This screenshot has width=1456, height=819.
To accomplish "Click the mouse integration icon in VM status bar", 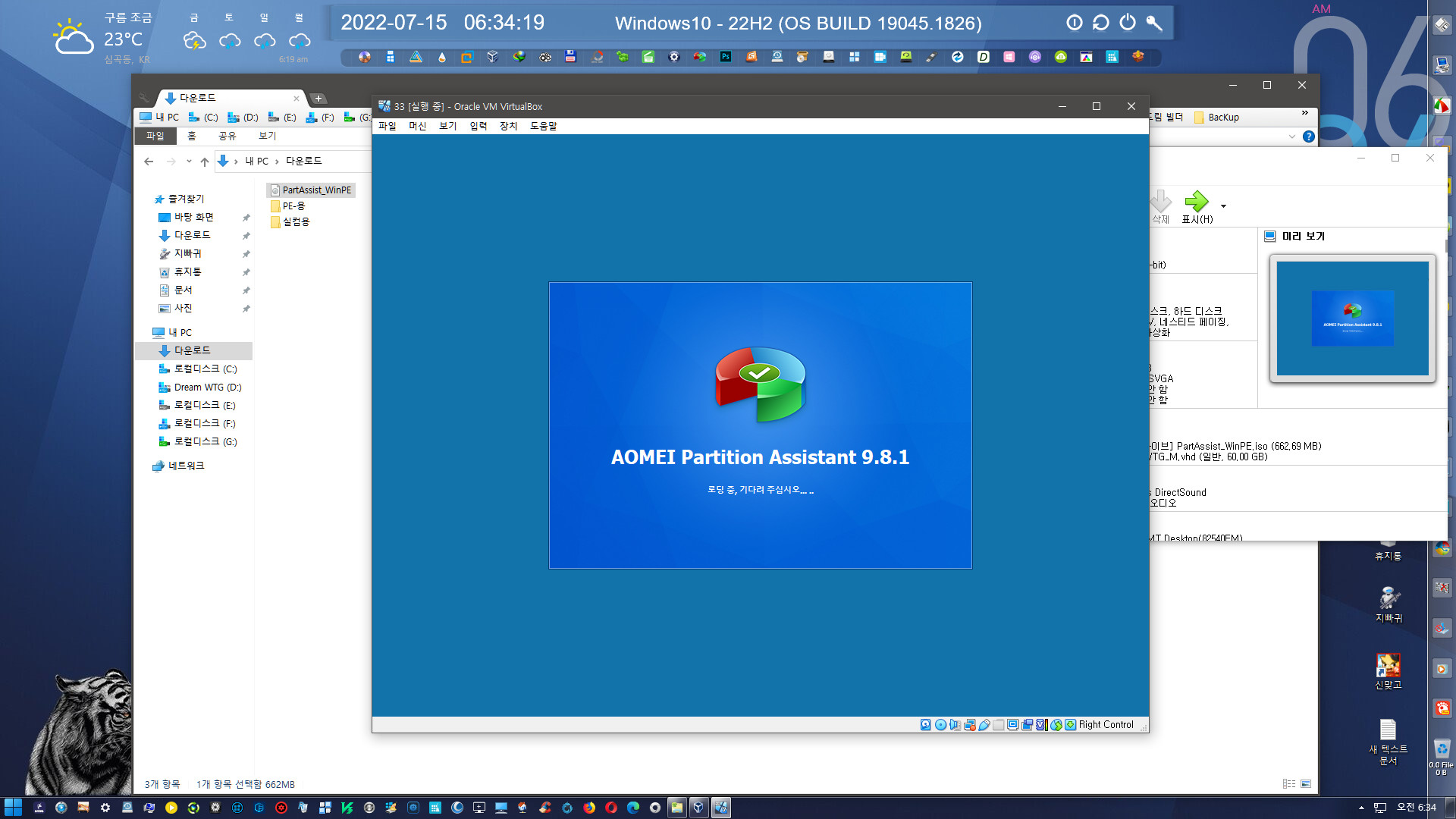I will click(x=1056, y=725).
